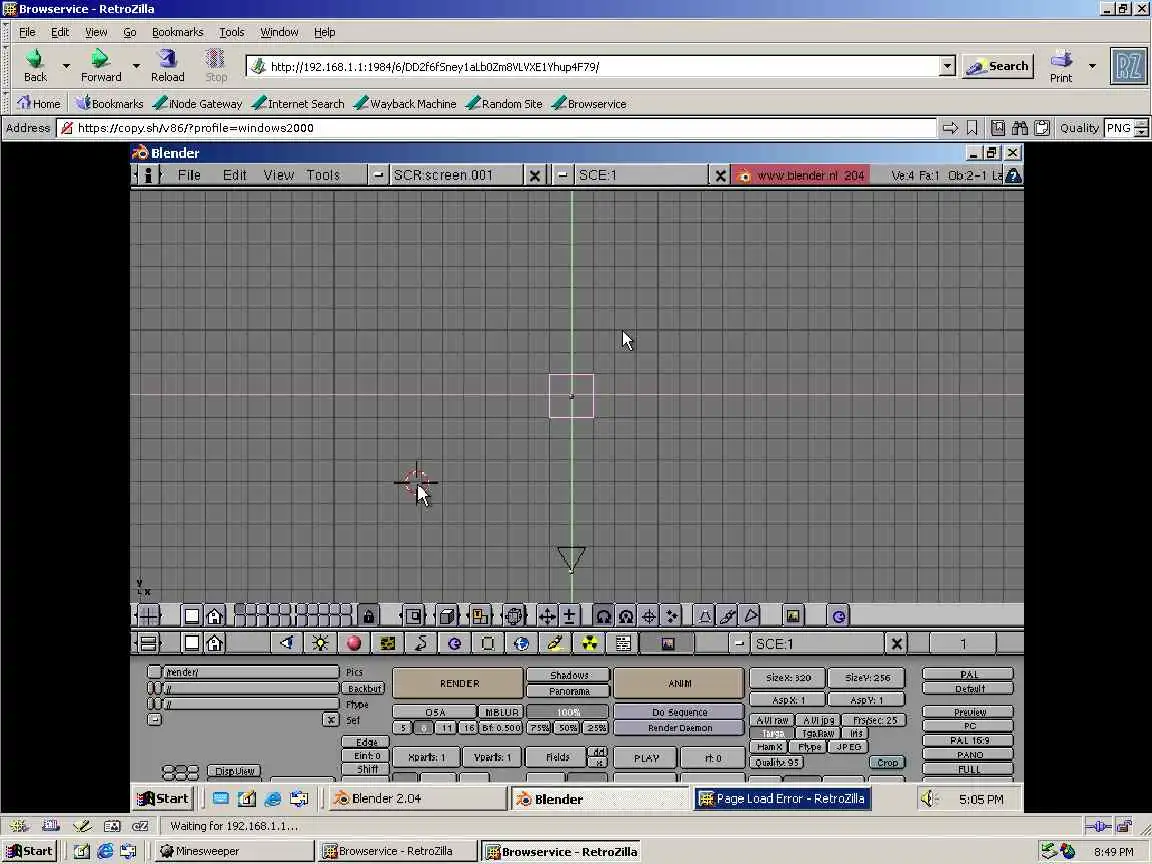Open RetroZilla Window menu
The image size is (1152, 864).
(x=279, y=32)
